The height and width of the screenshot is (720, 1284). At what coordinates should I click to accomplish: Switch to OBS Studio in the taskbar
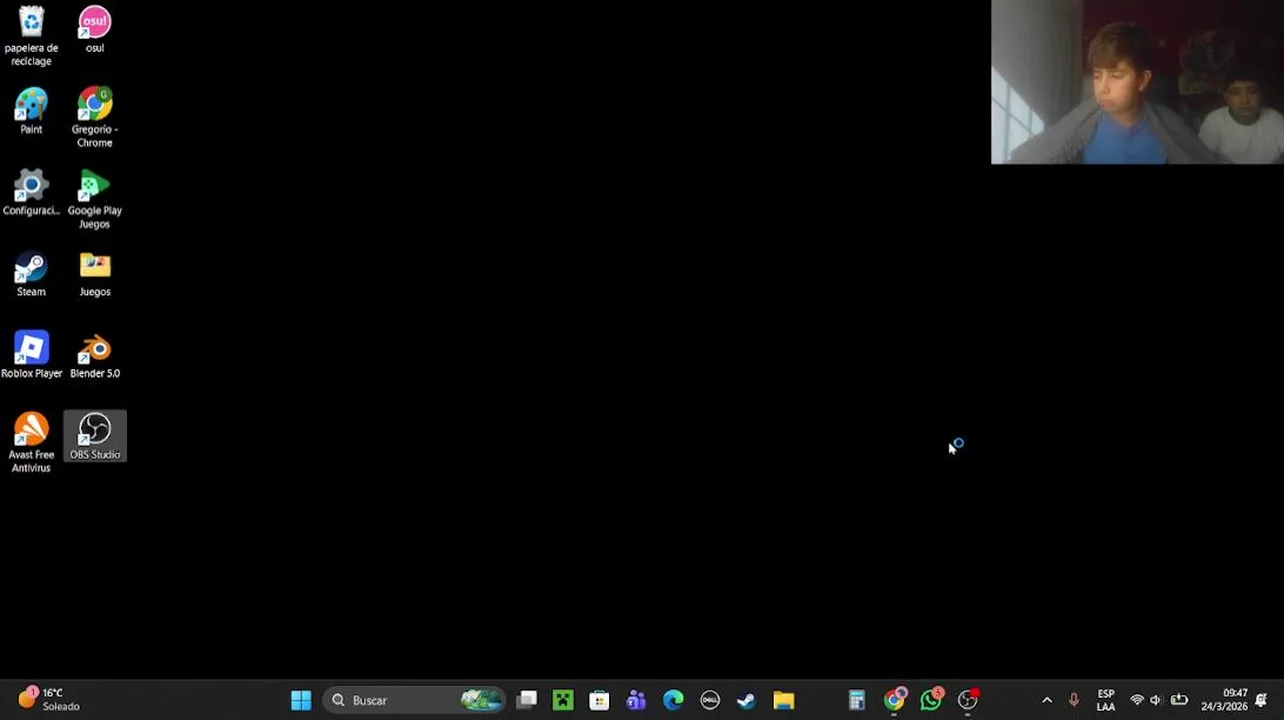point(968,700)
